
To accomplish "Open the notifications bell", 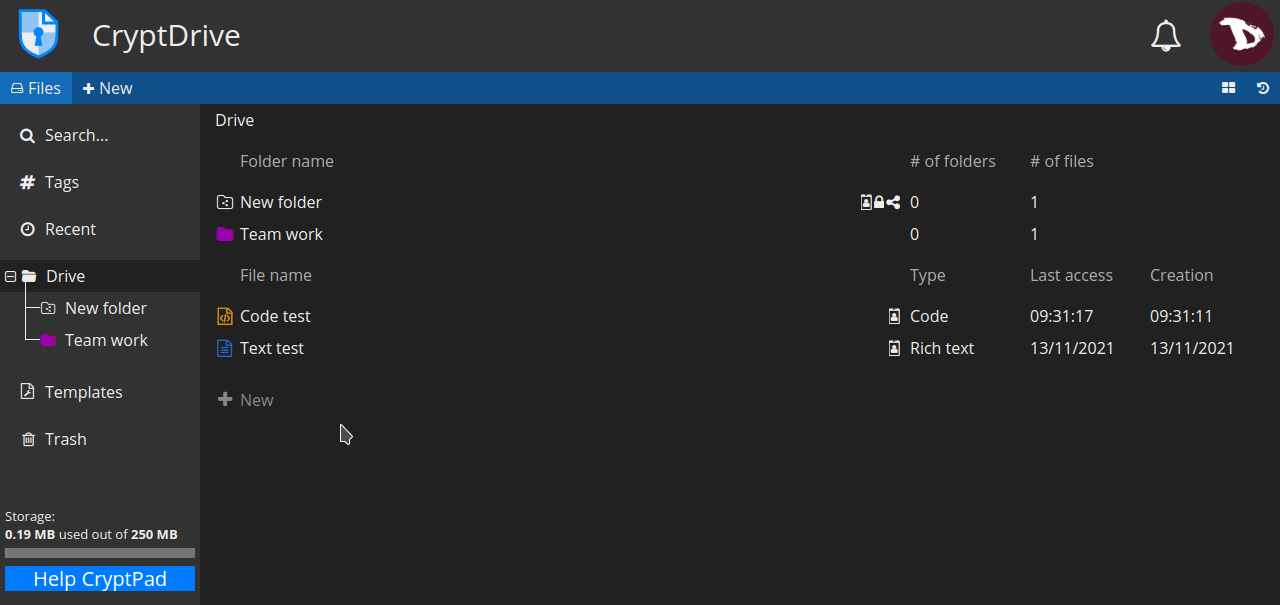I will click(1165, 36).
